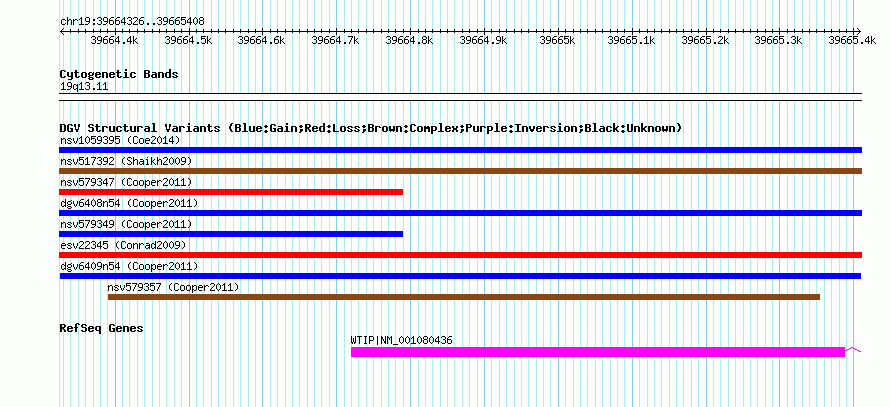Select the red esv22345 loss bar

coord(460,255)
